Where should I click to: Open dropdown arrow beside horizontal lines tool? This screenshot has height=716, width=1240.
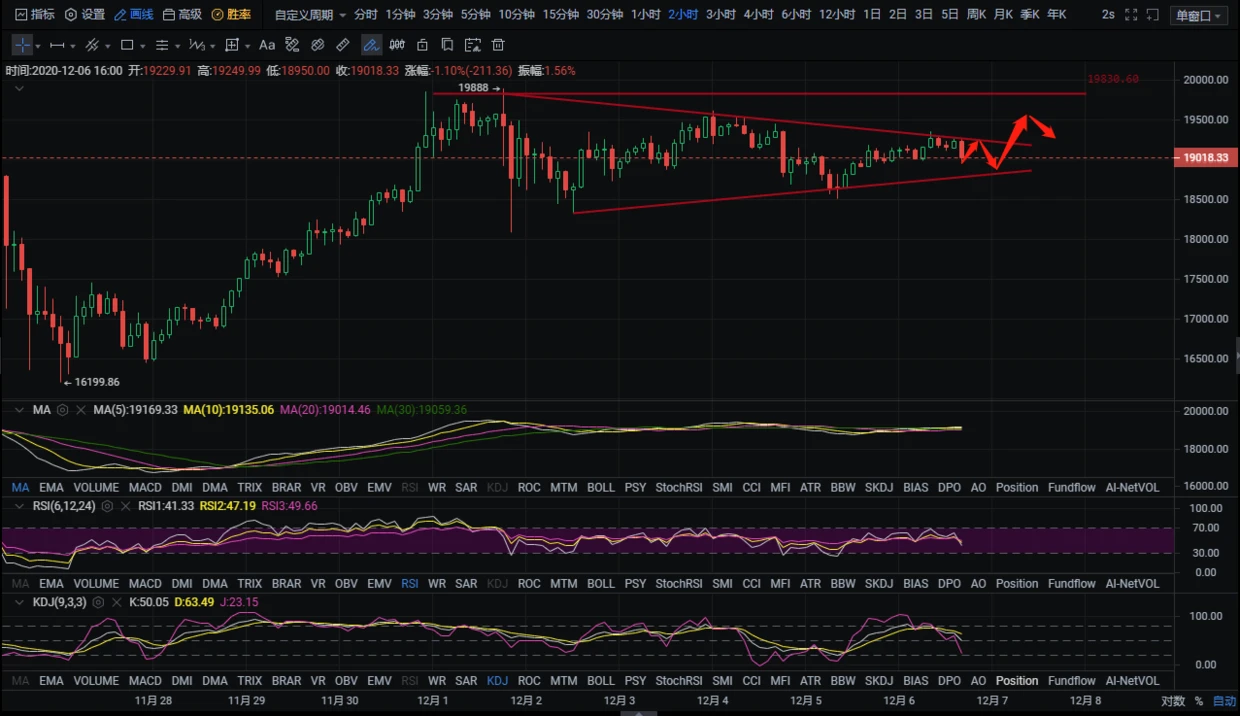pos(178,46)
